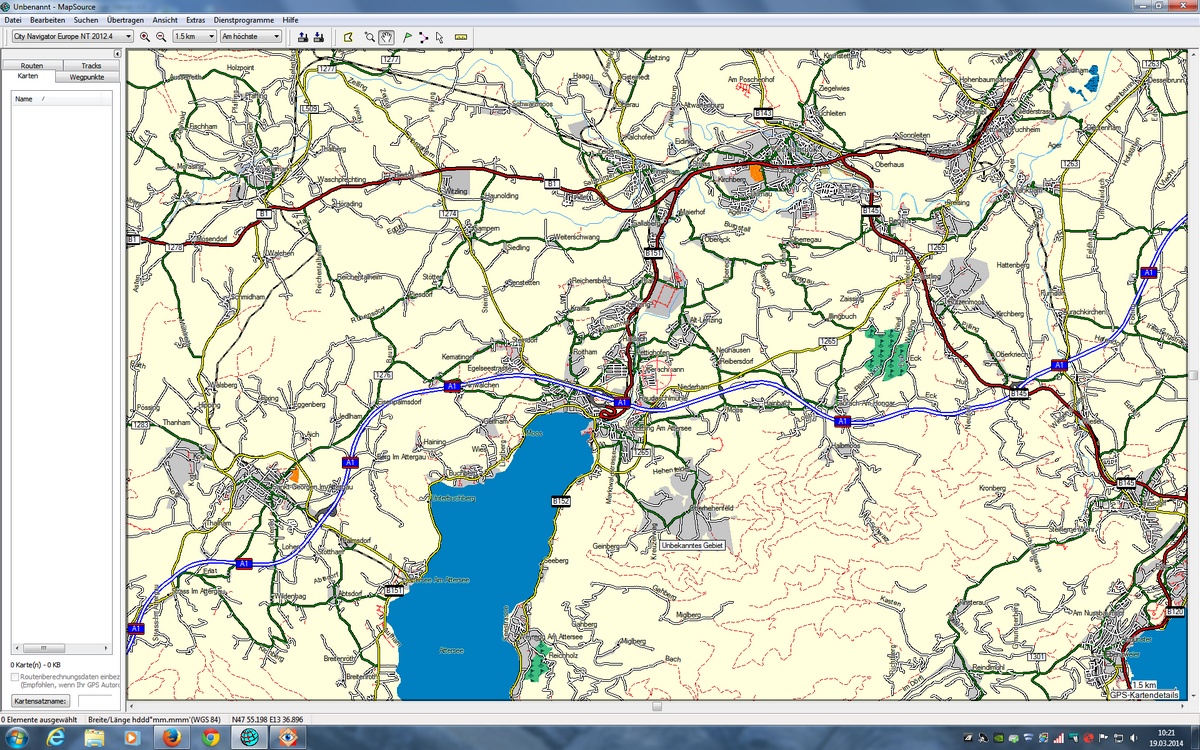Switch to the Tracks tab
1200x750 pixels.
click(91, 65)
